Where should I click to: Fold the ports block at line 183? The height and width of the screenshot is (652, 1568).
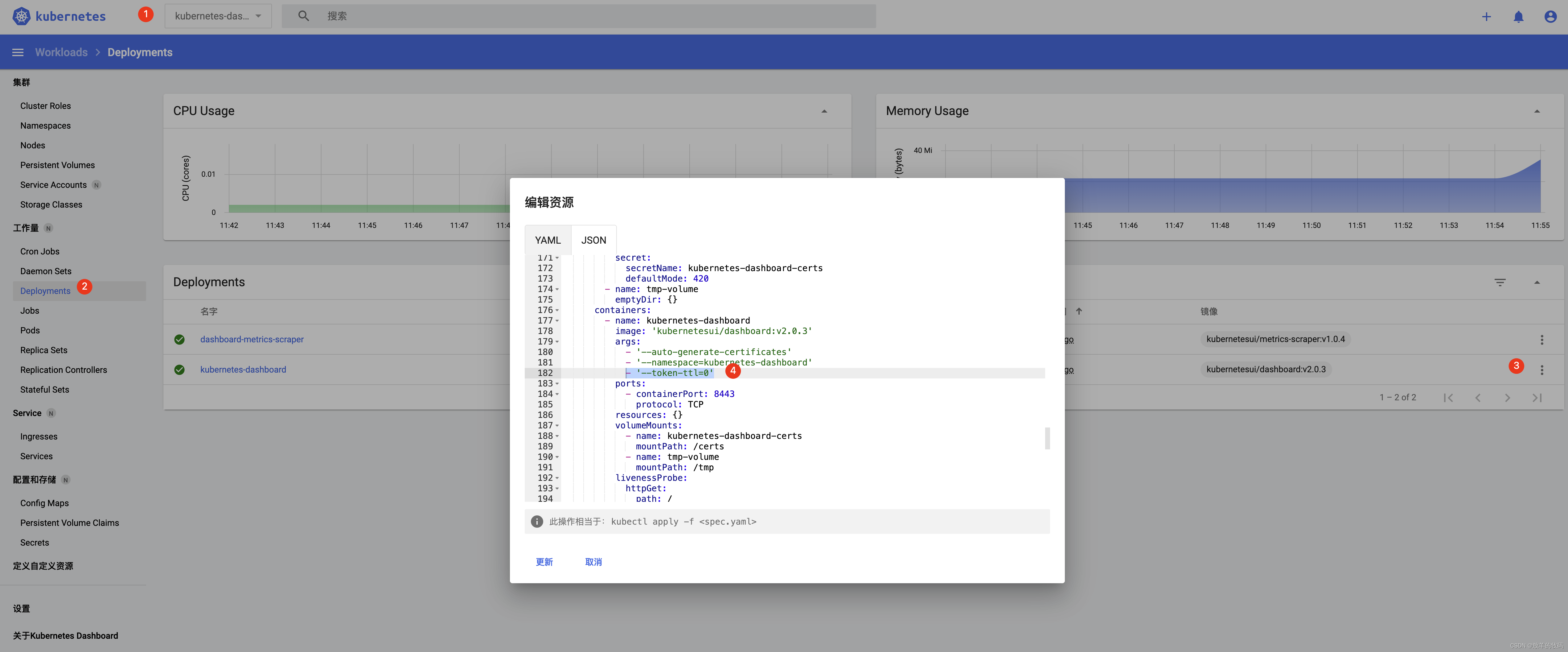557,384
